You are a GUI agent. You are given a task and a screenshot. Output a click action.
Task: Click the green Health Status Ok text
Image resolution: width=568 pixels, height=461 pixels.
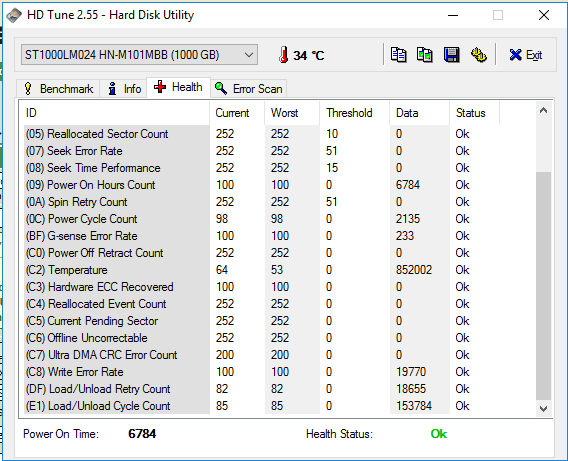pos(439,434)
